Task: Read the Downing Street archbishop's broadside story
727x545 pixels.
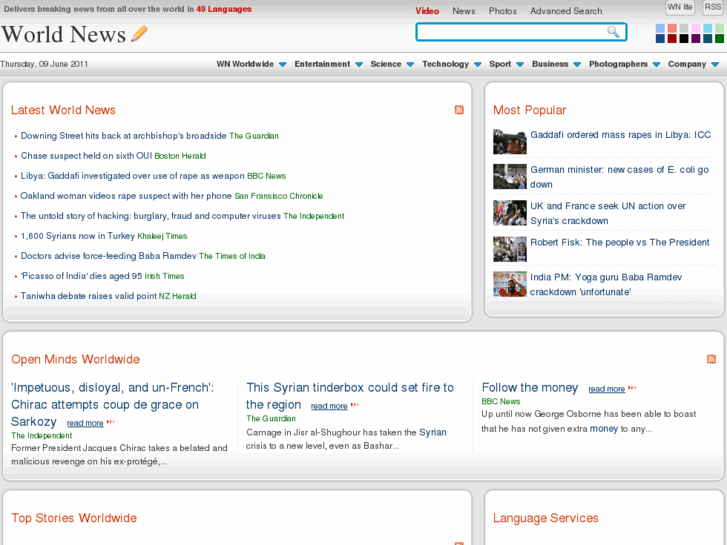Action: coord(123,136)
